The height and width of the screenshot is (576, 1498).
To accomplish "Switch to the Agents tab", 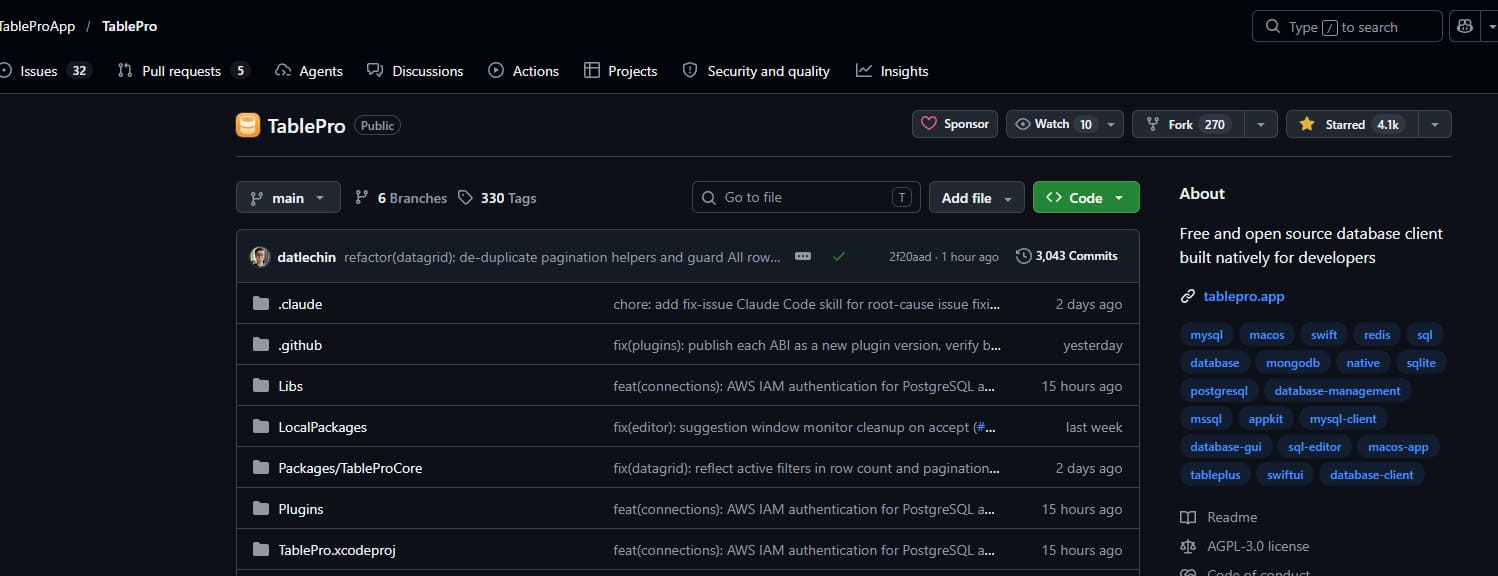I will (x=309, y=71).
